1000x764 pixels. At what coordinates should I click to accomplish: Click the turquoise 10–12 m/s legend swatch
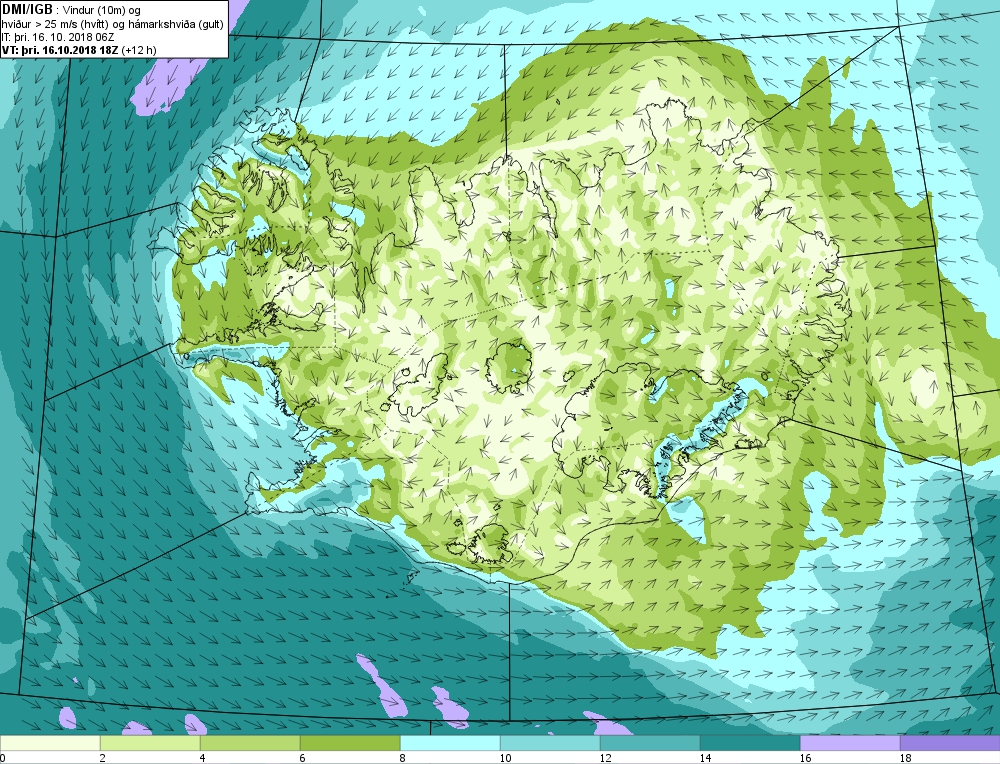(x=550, y=744)
